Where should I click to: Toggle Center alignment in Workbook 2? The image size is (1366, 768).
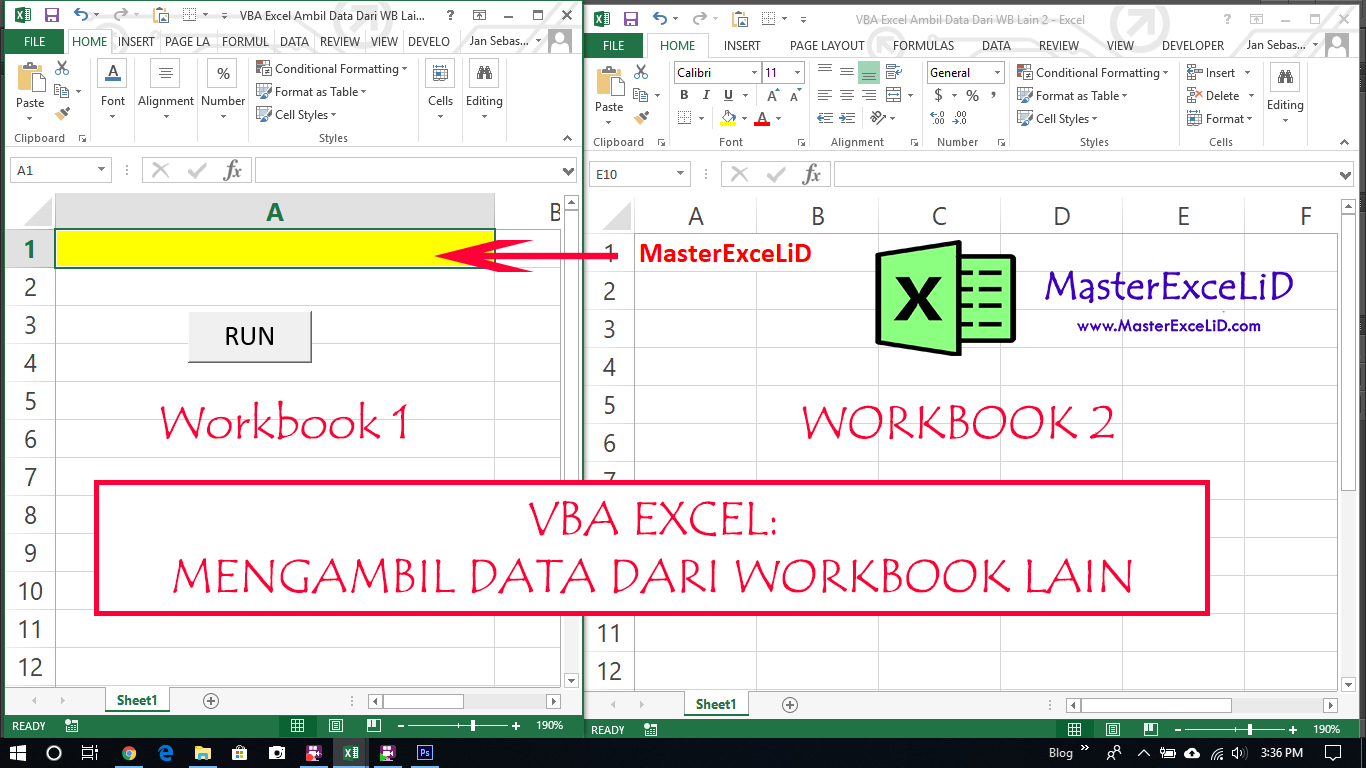[x=846, y=94]
